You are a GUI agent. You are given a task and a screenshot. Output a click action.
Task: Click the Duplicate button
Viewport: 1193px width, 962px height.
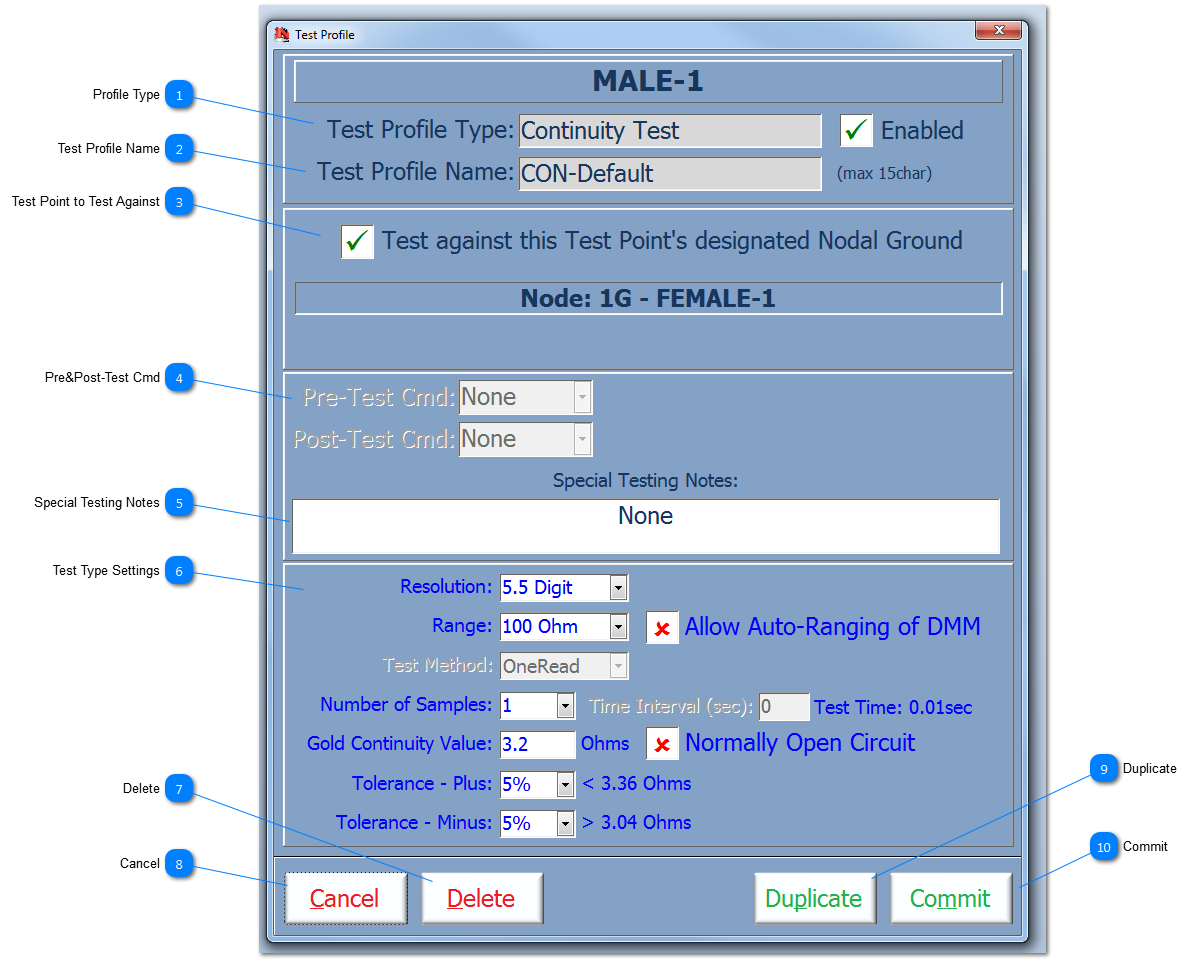(815, 897)
